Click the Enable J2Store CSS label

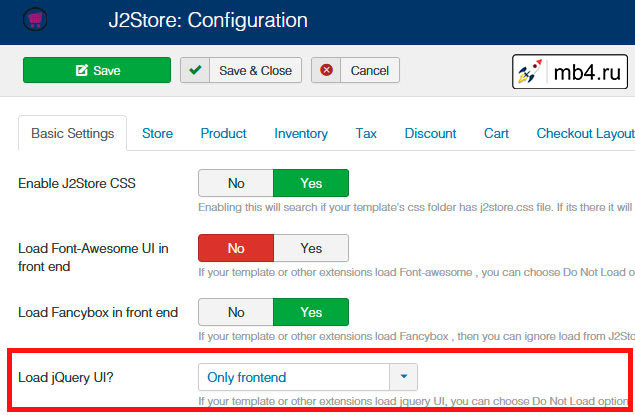coord(77,183)
